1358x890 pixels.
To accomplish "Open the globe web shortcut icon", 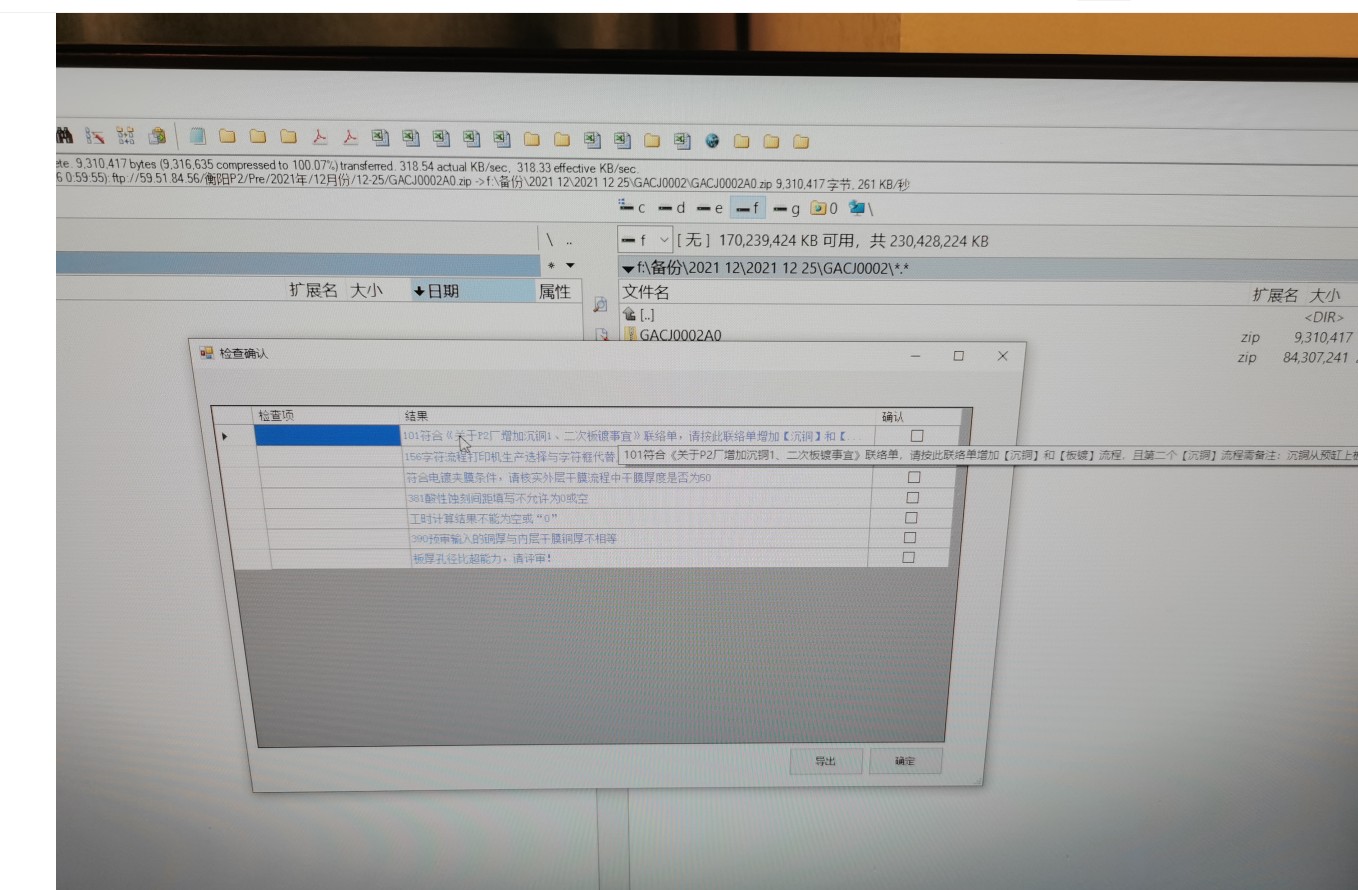I will tap(712, 141).
